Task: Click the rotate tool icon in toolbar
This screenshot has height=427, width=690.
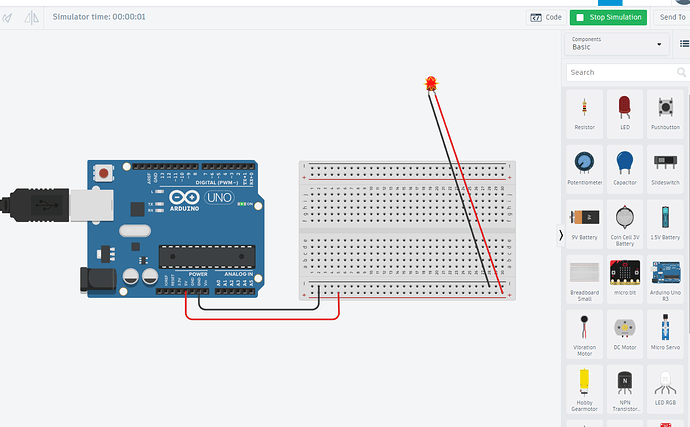Action: (x=7, y=18)
